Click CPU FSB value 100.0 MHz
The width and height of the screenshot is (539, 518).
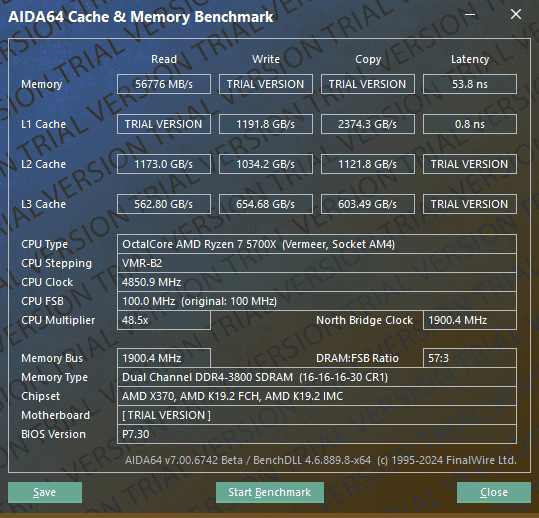click(317, 301)
